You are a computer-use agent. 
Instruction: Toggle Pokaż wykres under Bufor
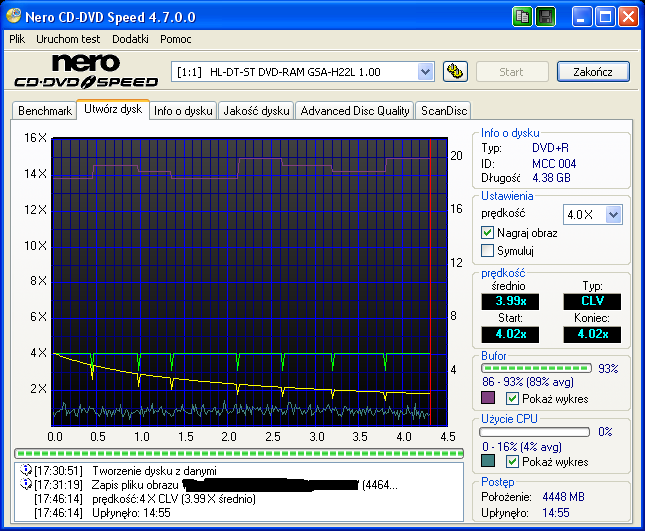514,399
